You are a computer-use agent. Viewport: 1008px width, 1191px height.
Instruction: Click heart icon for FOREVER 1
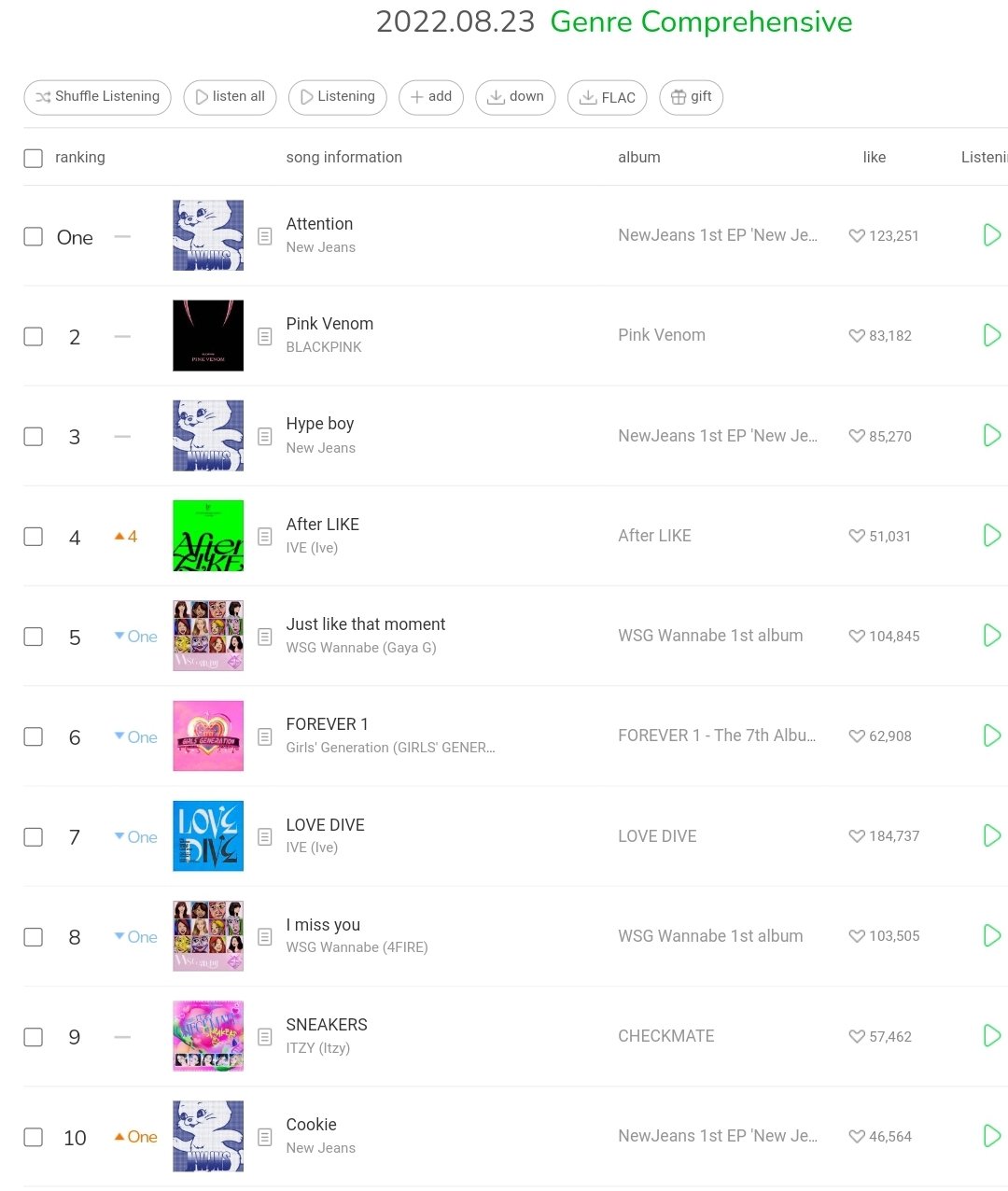[x=857, y=736]
